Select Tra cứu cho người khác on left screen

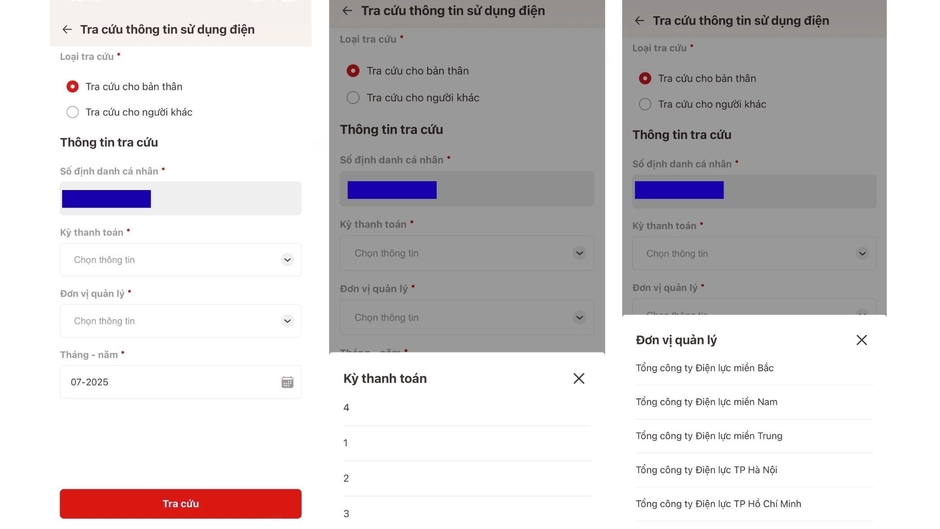tap(129, 112)
